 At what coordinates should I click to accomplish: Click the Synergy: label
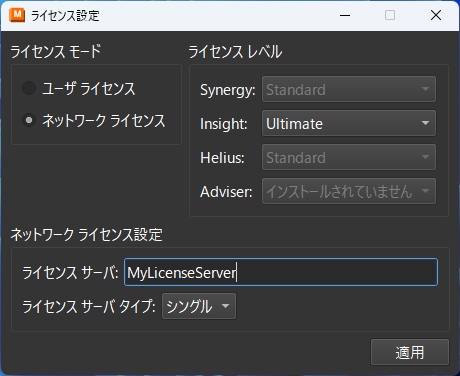click(x=228, y=90)
